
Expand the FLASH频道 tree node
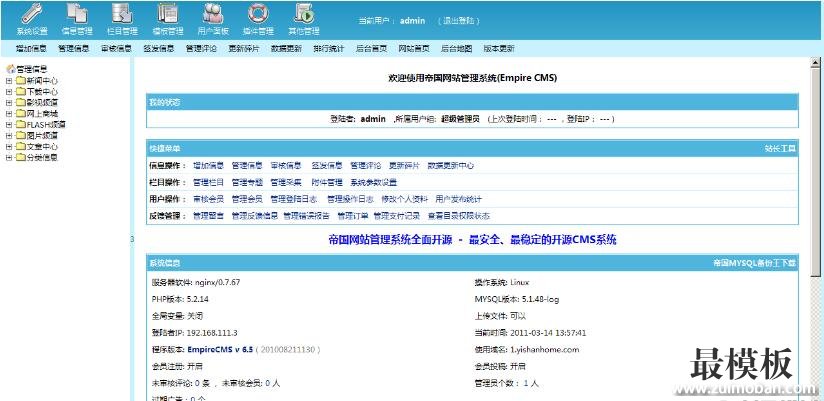(8, 125)
